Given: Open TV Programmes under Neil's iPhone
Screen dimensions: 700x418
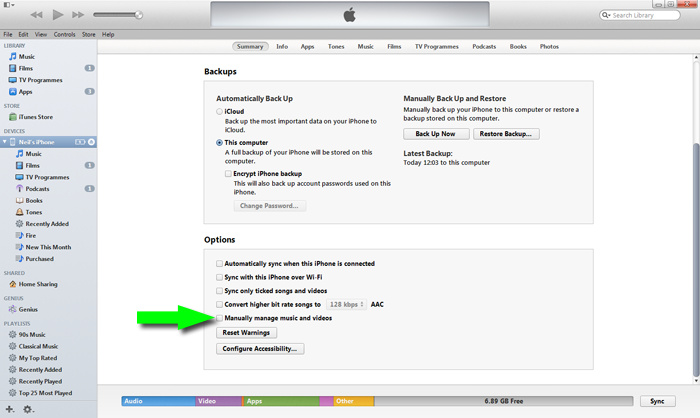Looking at the screenshot, I should 48,177.
